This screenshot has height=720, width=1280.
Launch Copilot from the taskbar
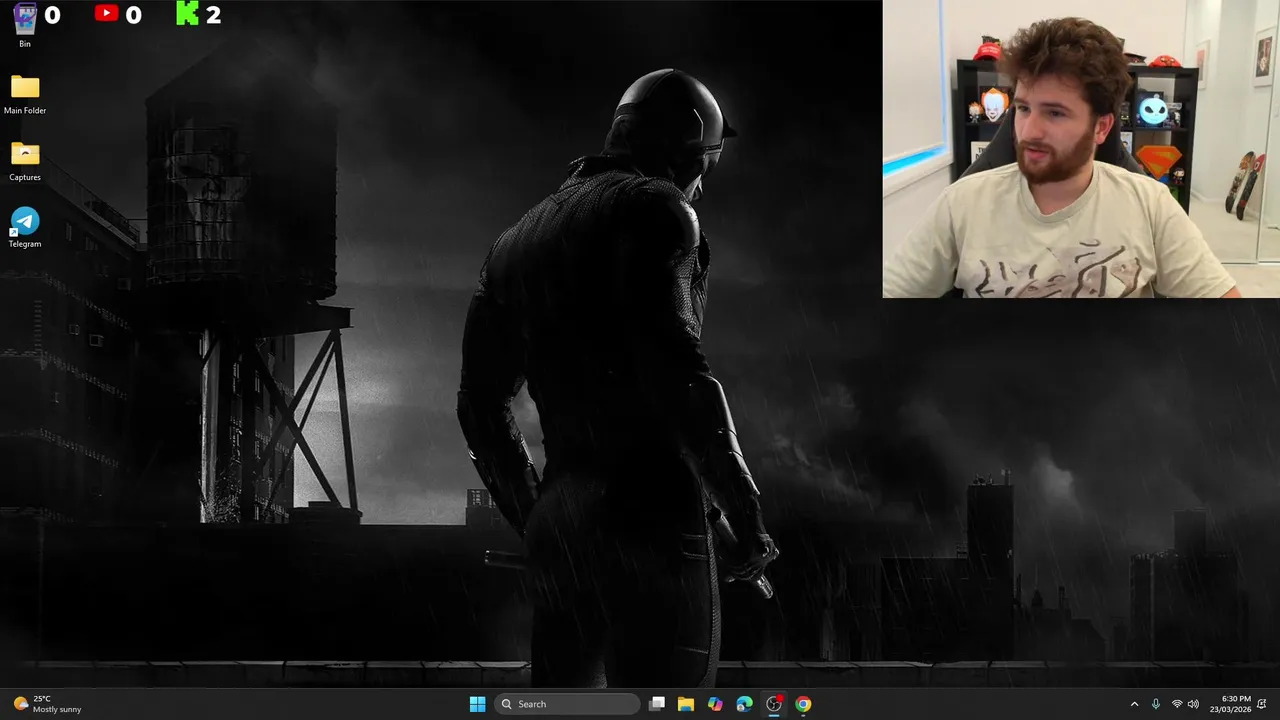(715, 704)
